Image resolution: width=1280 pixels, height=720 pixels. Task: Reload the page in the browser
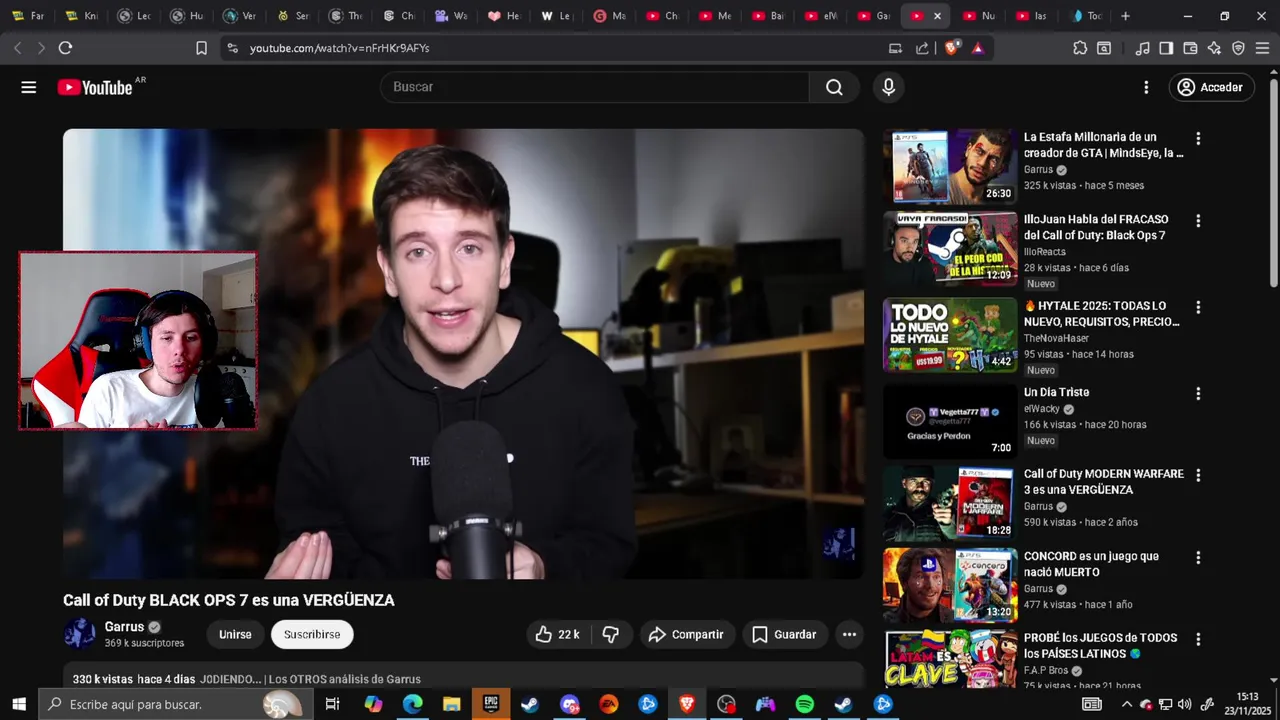pos(65,47)
